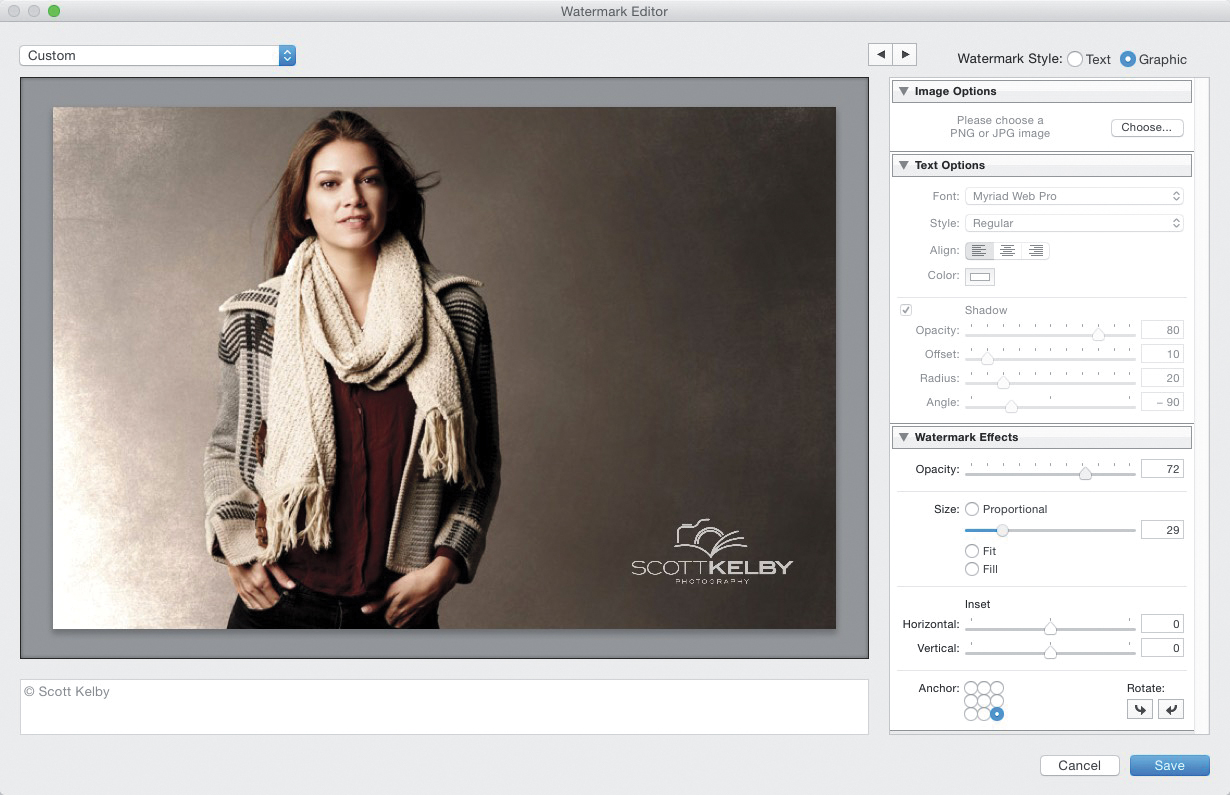1230x795 pixels.
Task: Toggle the Shadow checkbox
Action: point(906,310)
